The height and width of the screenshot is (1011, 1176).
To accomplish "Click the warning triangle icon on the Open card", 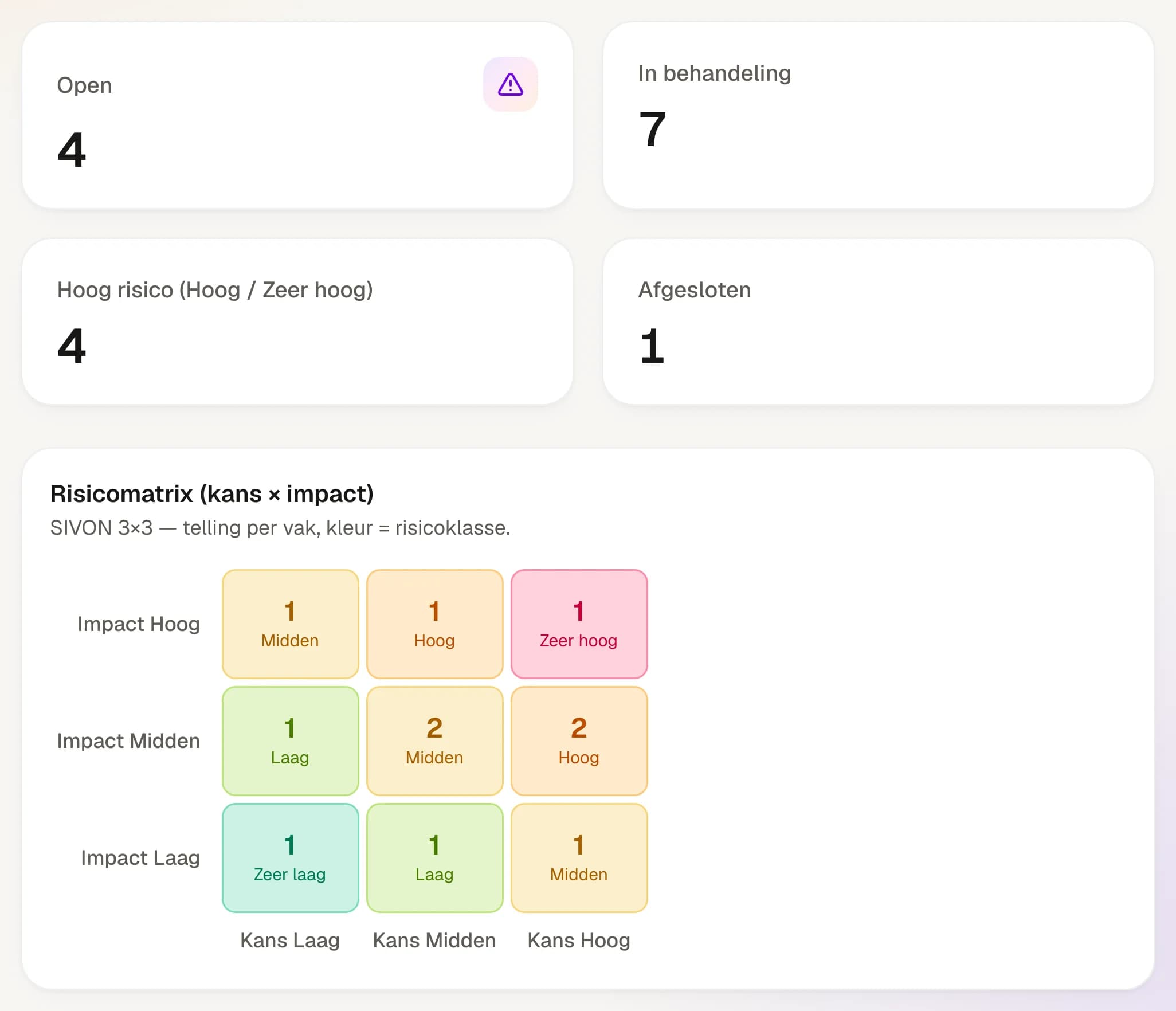I will point(510,84).
